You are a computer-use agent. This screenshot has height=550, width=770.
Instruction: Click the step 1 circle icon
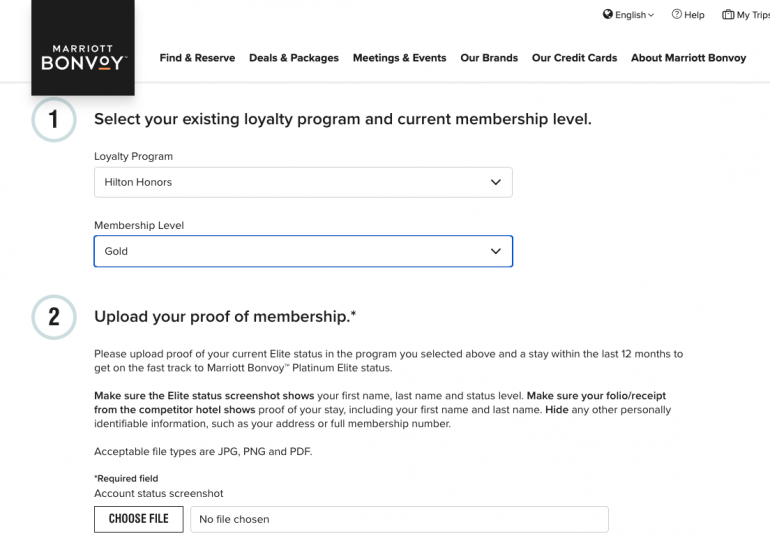[x=53, y=120]
